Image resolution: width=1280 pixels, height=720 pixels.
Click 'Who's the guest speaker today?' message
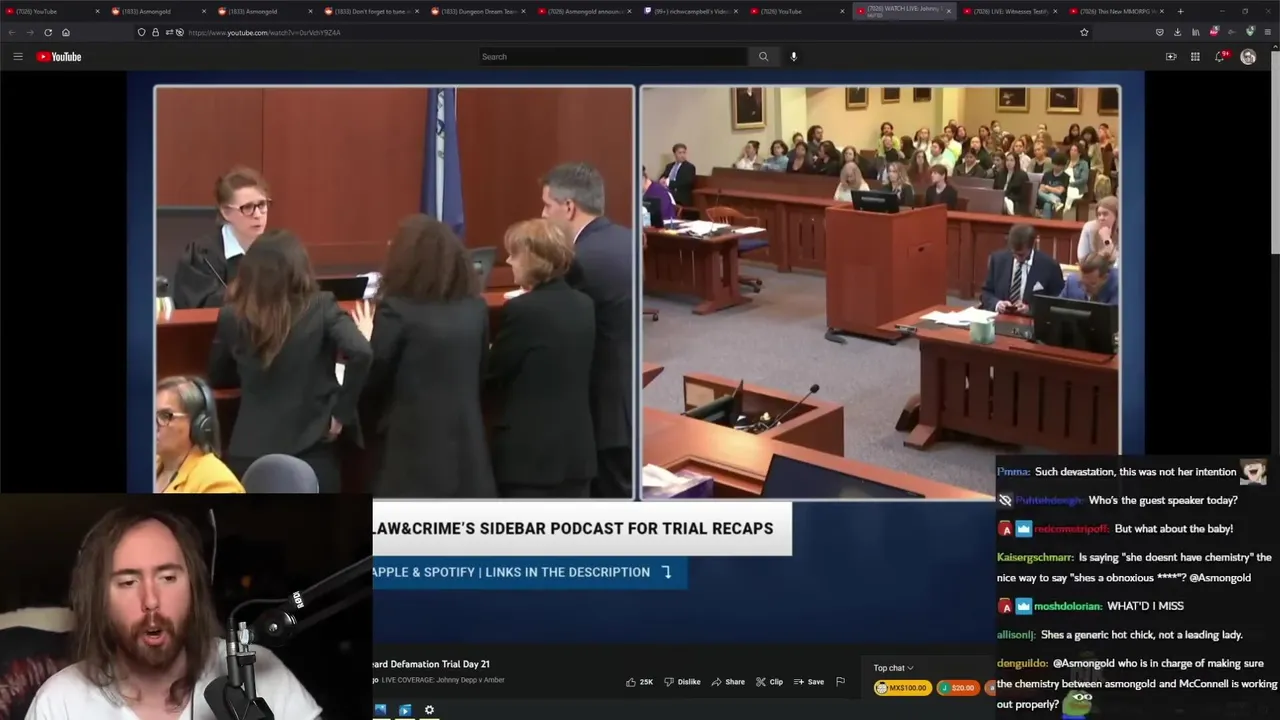1163,500
